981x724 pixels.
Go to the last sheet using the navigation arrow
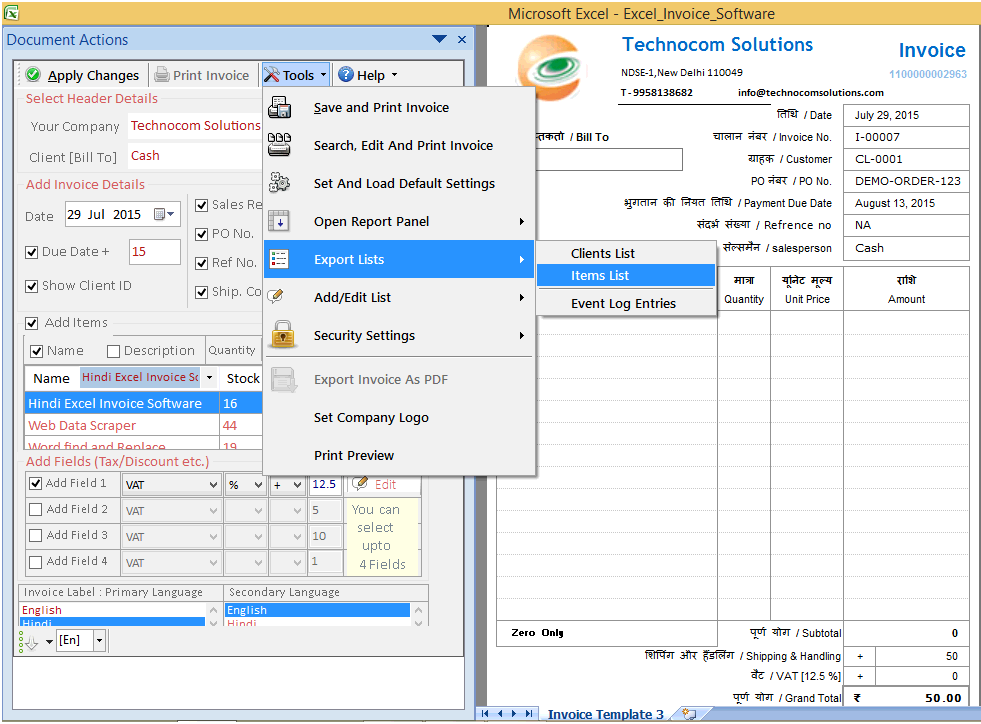tap(529, 713)
